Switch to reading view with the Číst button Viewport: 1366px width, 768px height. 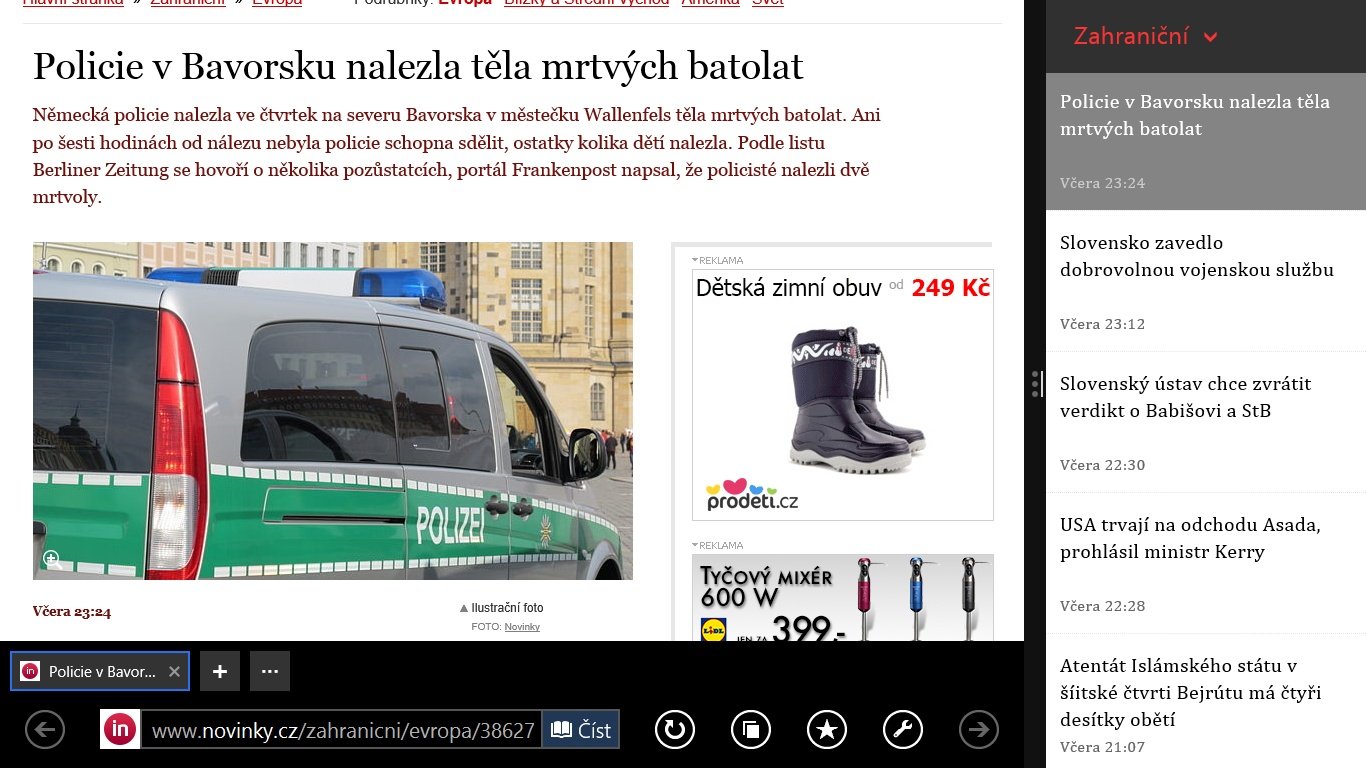(581, 730)
